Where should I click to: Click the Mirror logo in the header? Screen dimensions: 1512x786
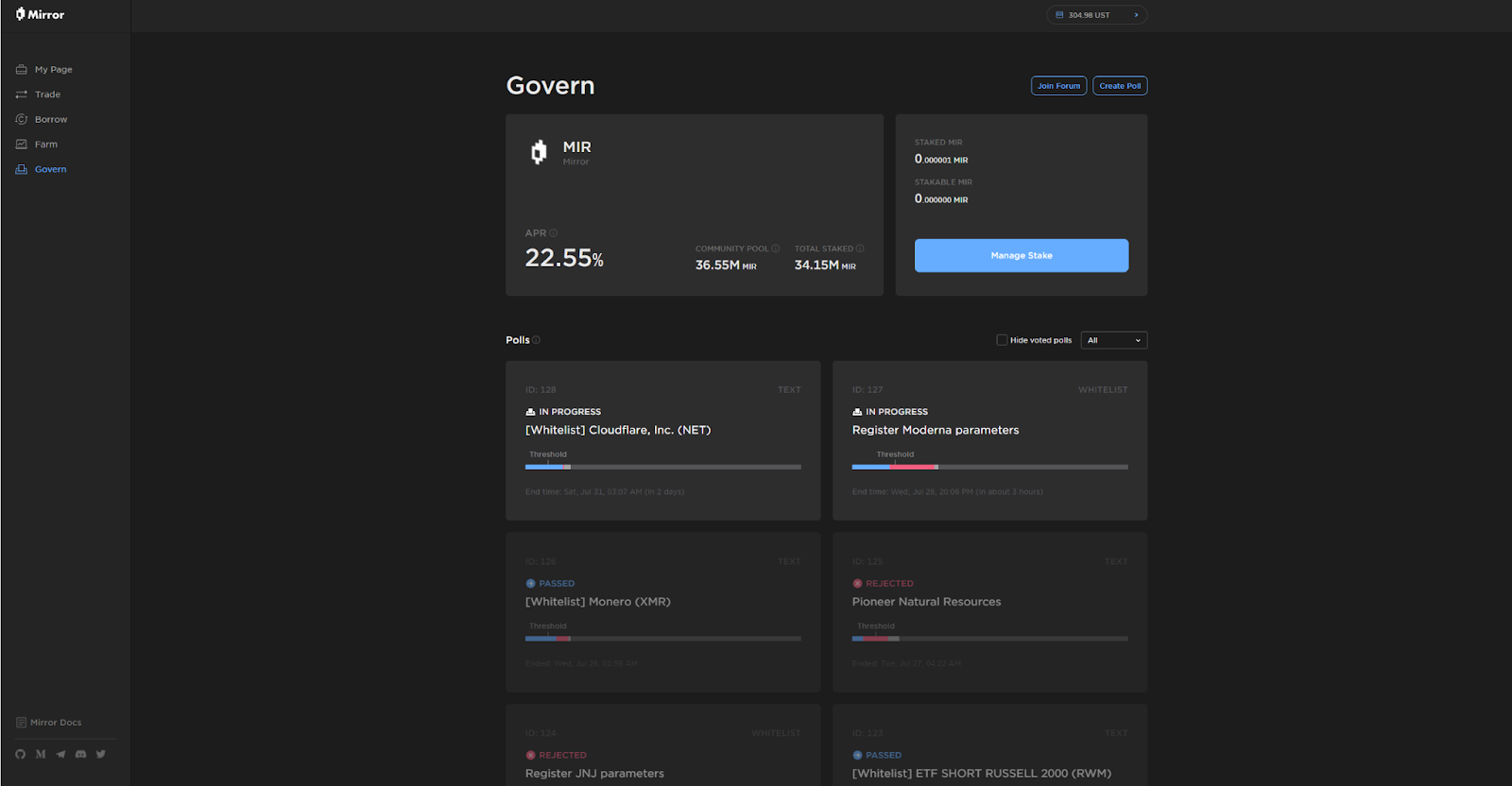pyautogui.click(x=40, y=14)
